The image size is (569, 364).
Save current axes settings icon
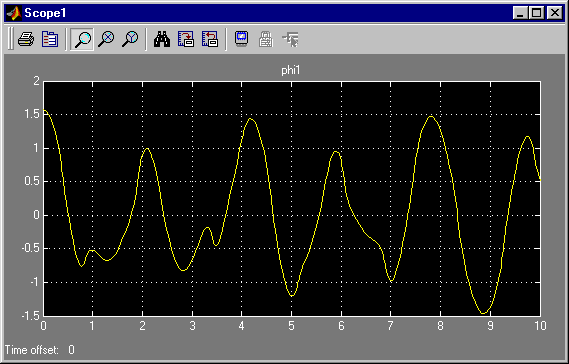click(x=186, y=39)
